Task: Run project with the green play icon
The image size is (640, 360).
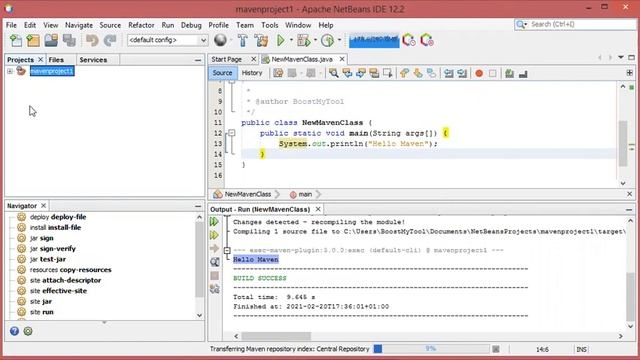Action: click(281, 40)
